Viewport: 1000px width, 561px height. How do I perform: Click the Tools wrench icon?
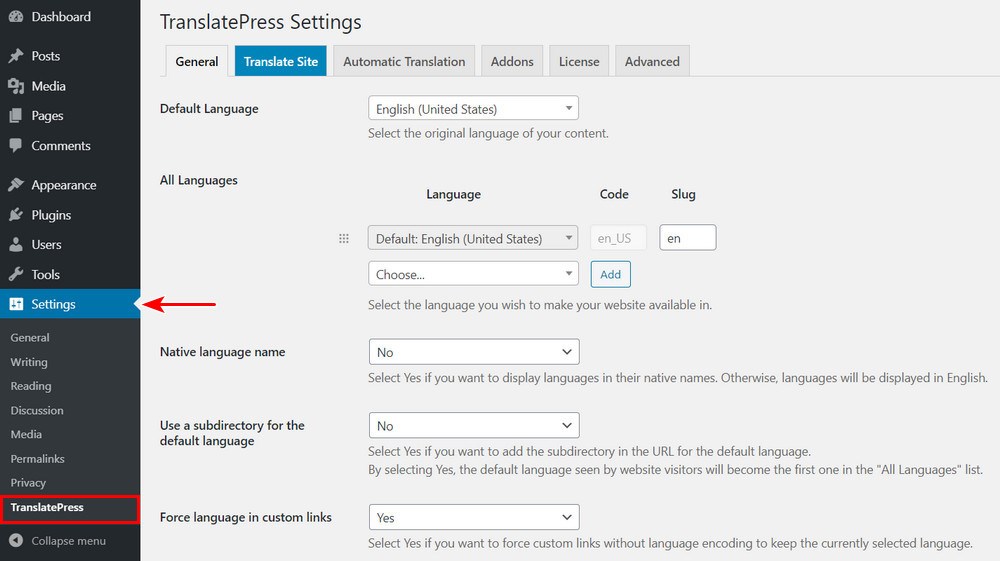[x=16, y=274]
